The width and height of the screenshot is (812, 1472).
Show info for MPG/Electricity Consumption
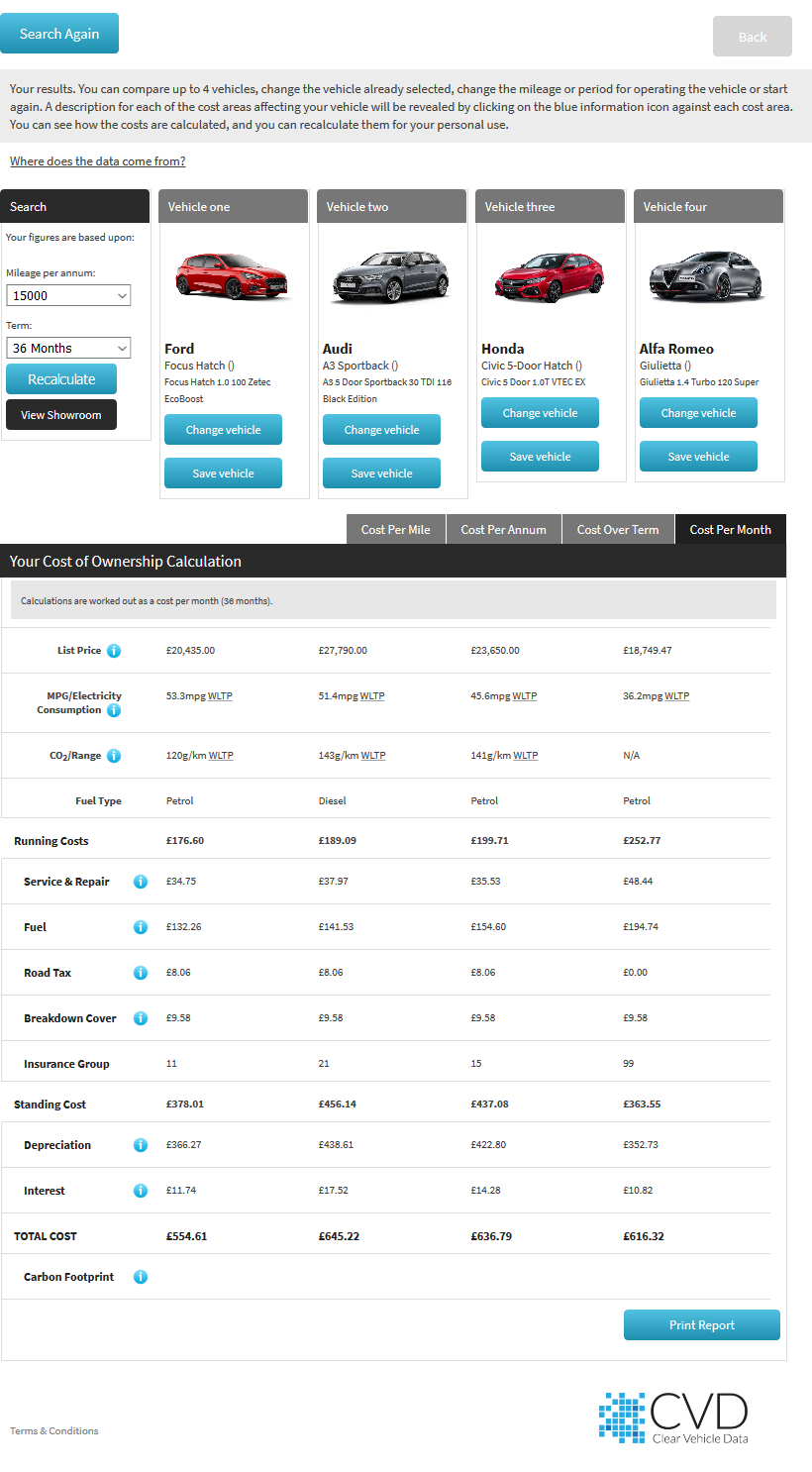click(114, 710)
